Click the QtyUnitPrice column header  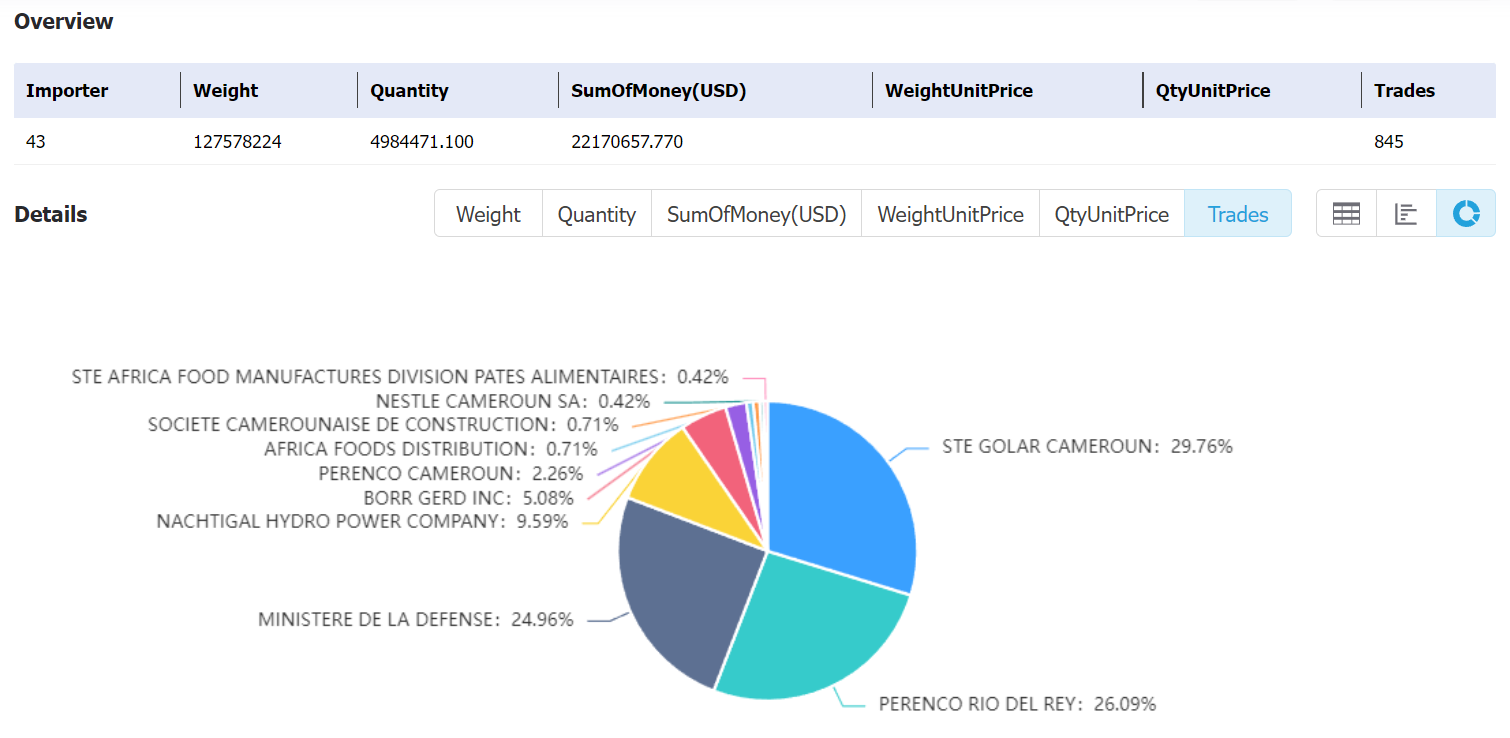[1213, 90]
